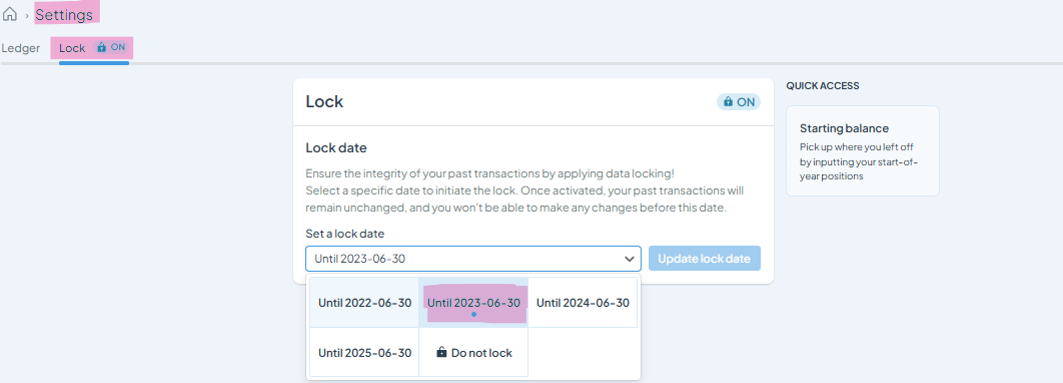The width and height of the screenshot is (1063, 383).
Task: Go to the home page via house icon
Action: point(10,14)
